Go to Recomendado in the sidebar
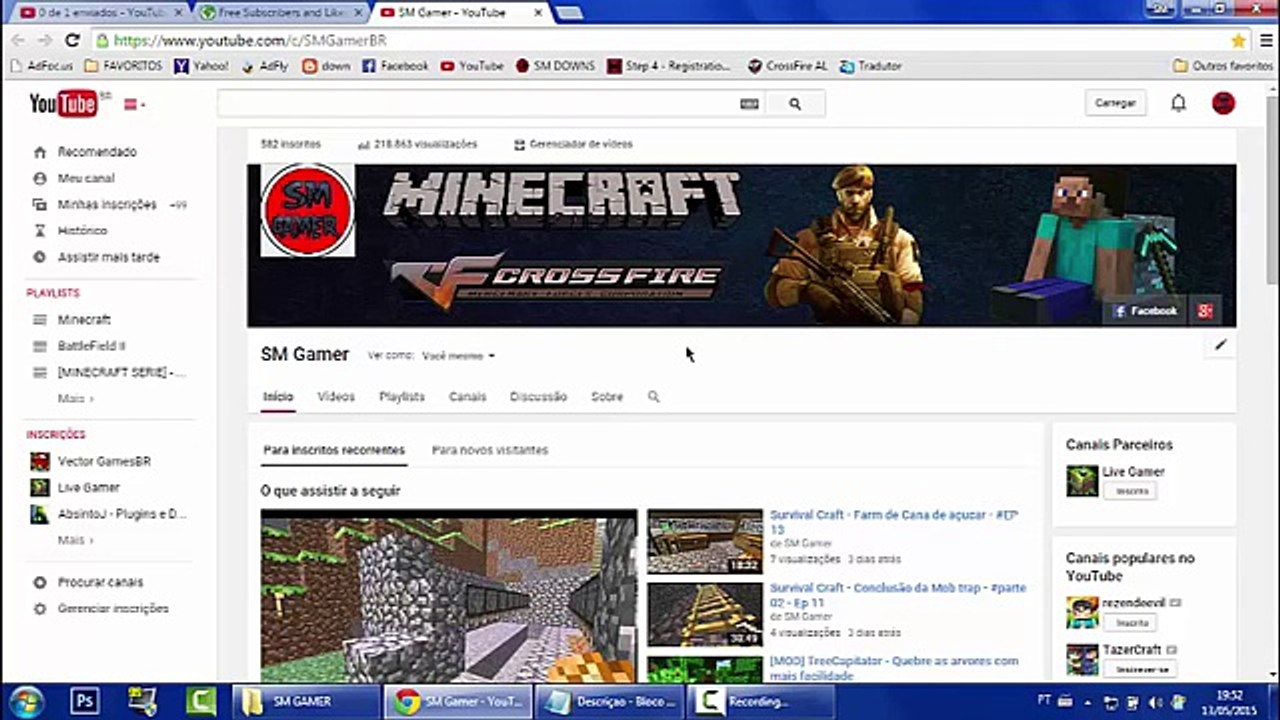 pyautogui.click(x=97, y=152)
